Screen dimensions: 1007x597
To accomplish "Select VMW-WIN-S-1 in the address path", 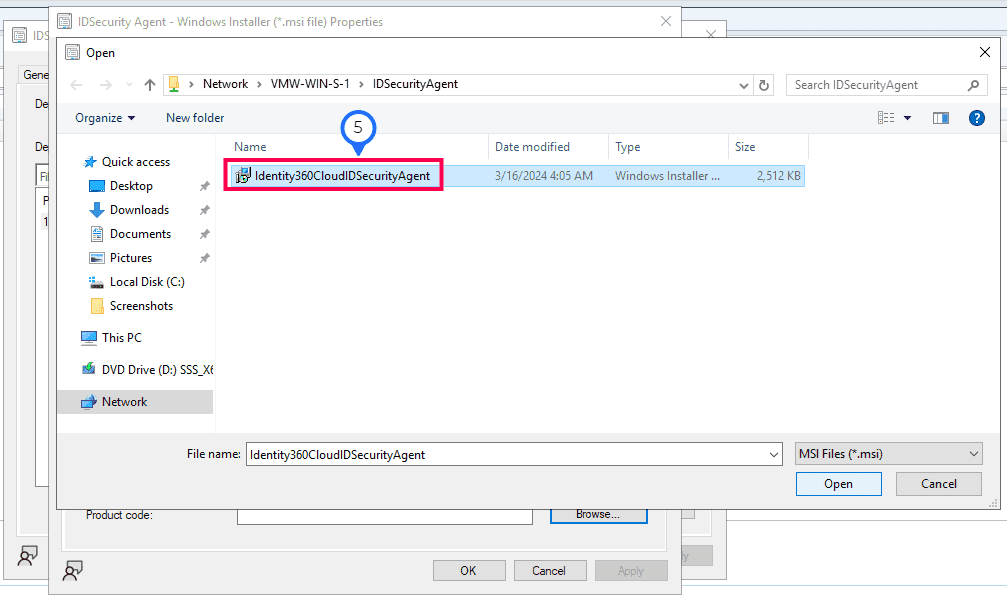I will coord(310,84).
